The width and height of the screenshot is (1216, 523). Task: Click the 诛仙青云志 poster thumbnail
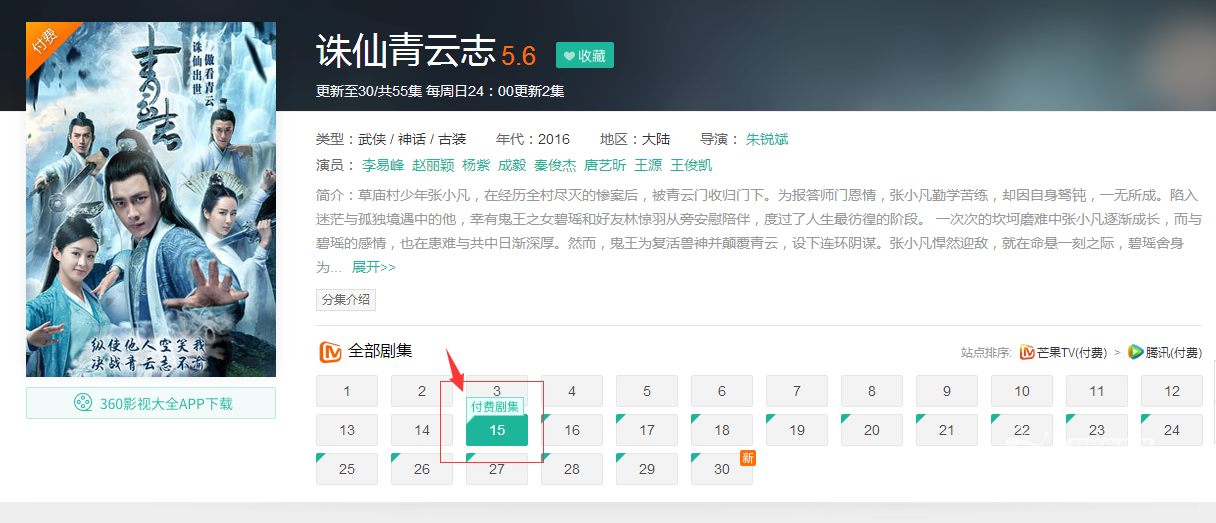tap(151, 199)
